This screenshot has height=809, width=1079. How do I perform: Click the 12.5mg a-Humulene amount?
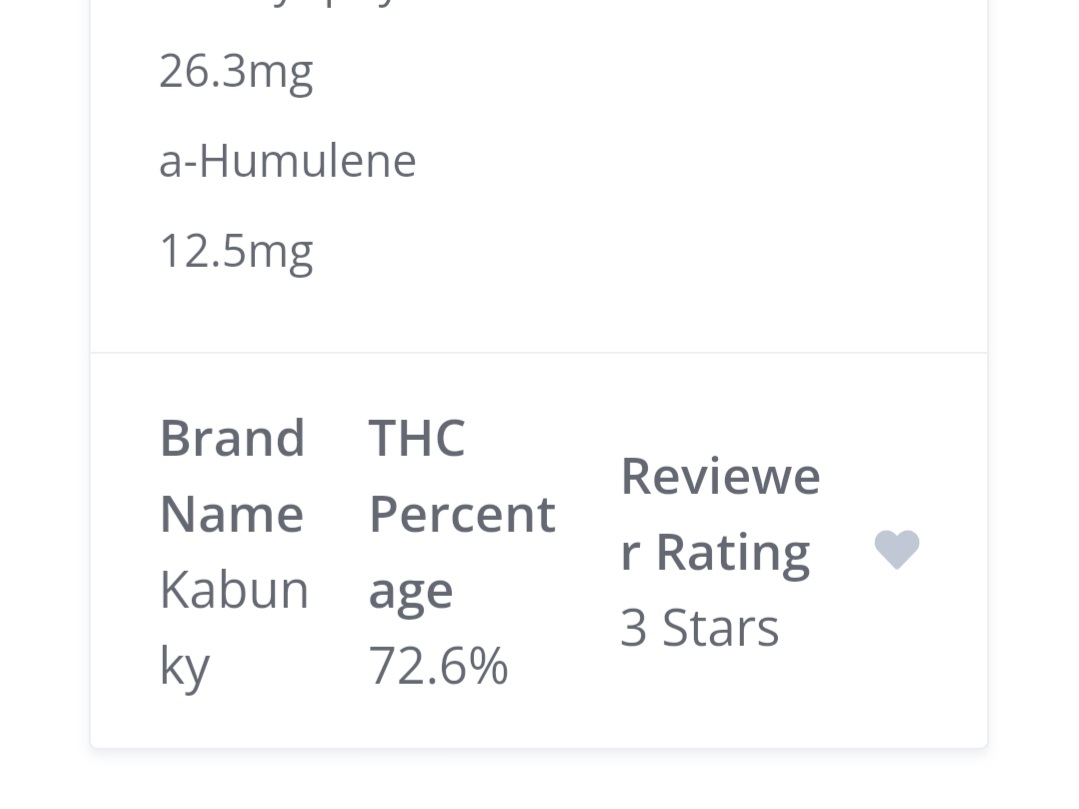[x=236, y=251]
